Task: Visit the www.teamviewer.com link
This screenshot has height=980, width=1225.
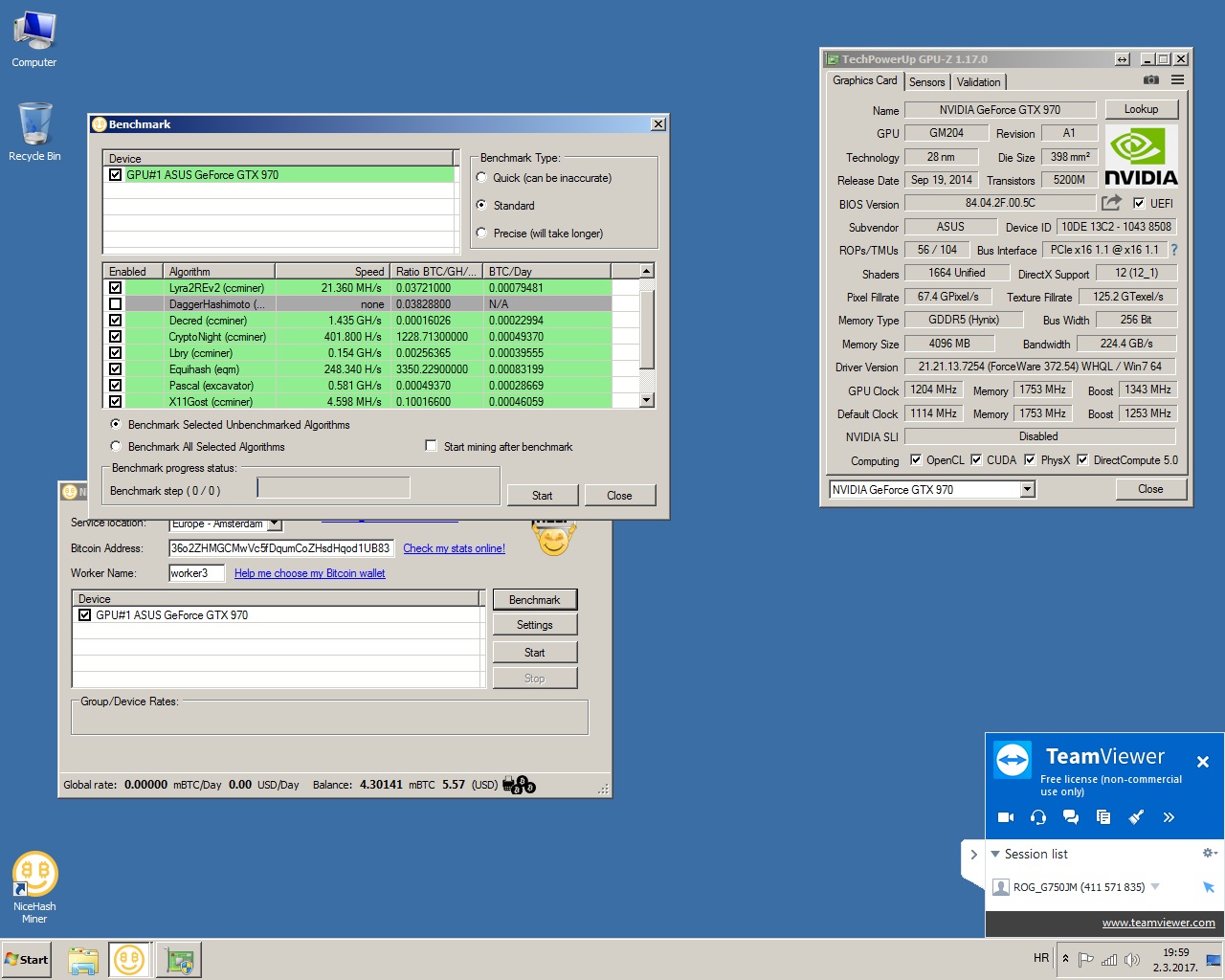Action: click(1159, 923)
